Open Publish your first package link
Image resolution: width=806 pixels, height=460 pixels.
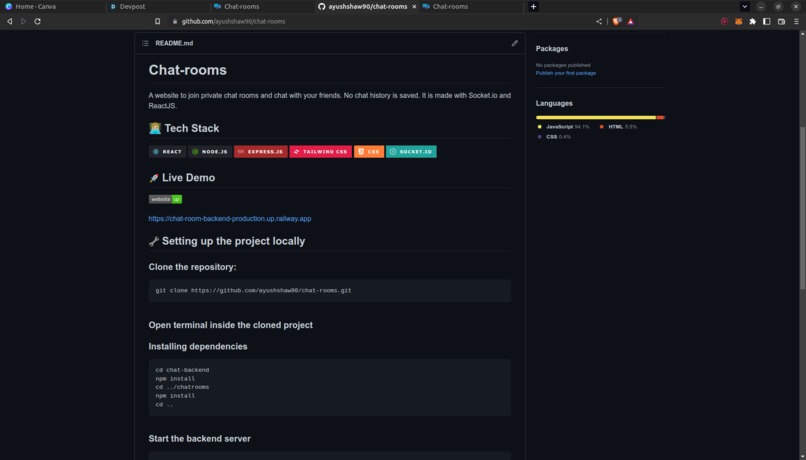tap(566, 73)
